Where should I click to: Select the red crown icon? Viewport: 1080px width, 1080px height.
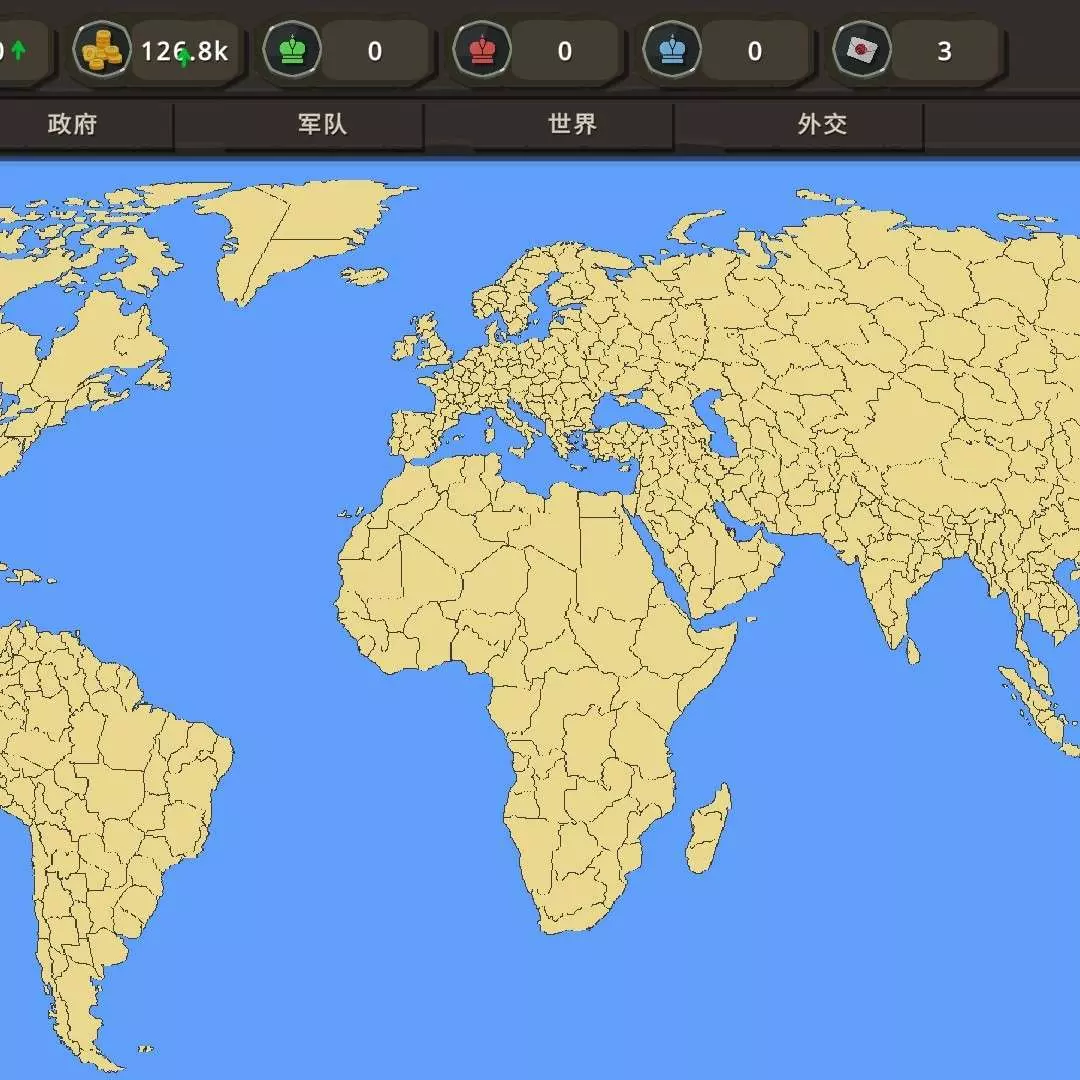pos(482,50)
